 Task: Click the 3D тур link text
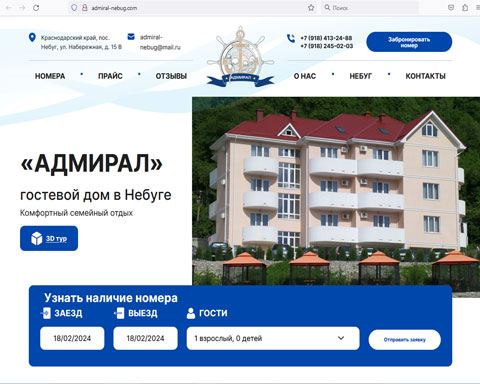point(56,239)
